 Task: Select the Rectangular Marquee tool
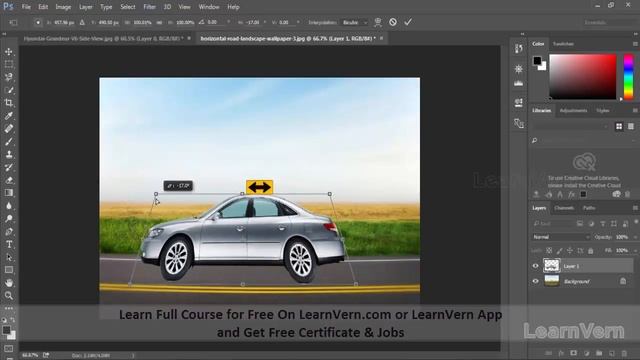point(9,64)
